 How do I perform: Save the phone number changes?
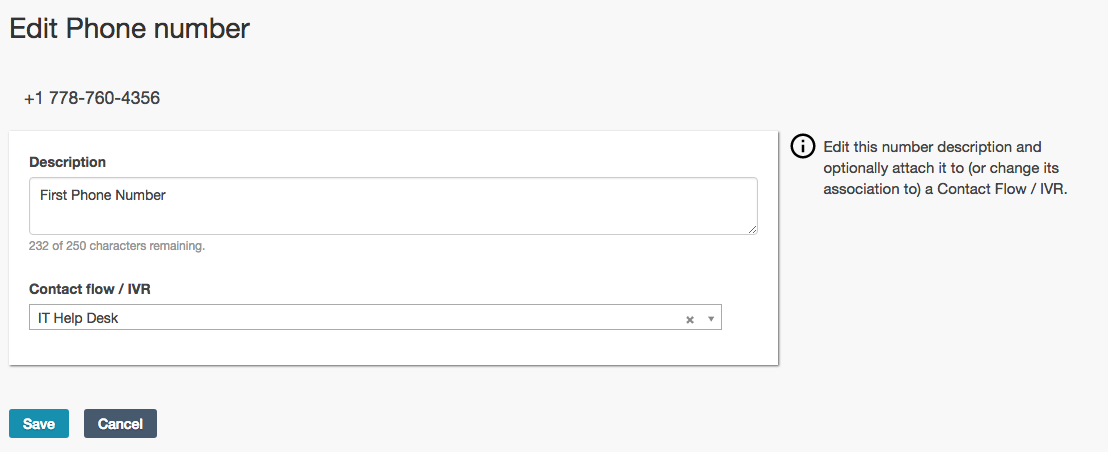(39, 424)
